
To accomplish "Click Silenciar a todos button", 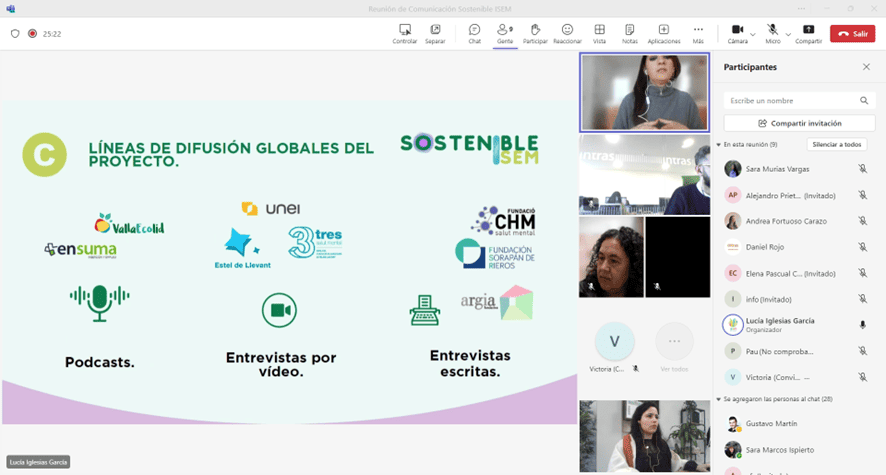I will tap(836, 145).
